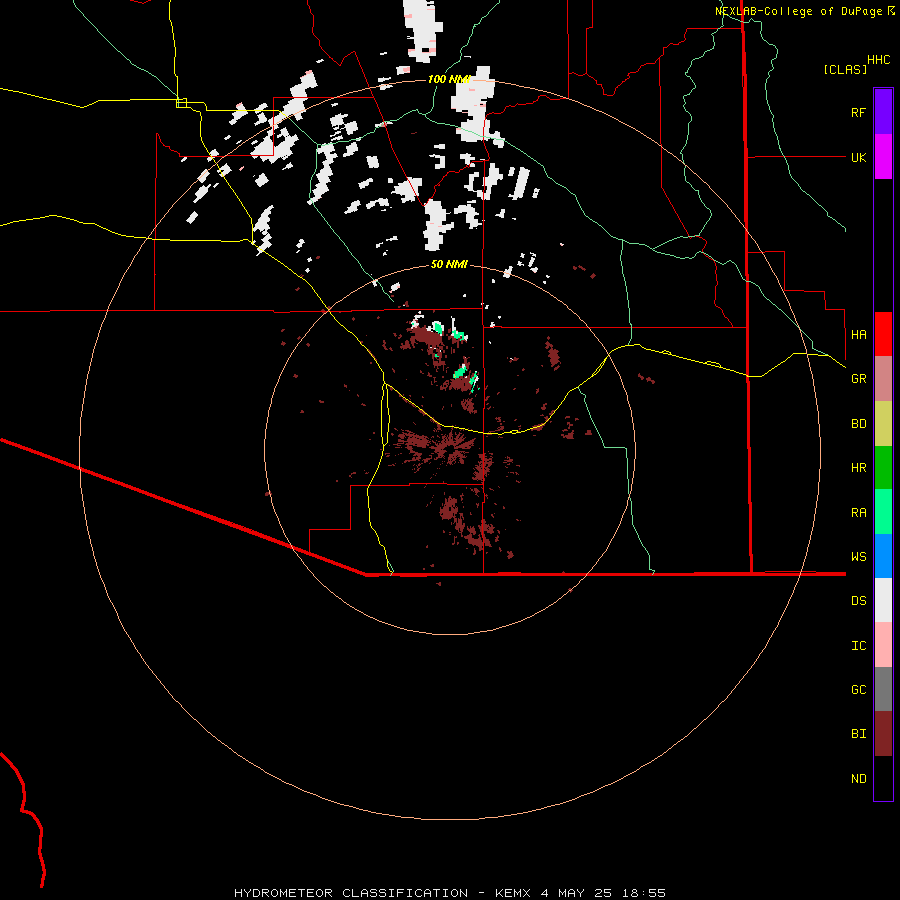The width and height of the screenshot is (900, 900).
Task: Click the ND black legend swatch
Action: pos(883,778)
